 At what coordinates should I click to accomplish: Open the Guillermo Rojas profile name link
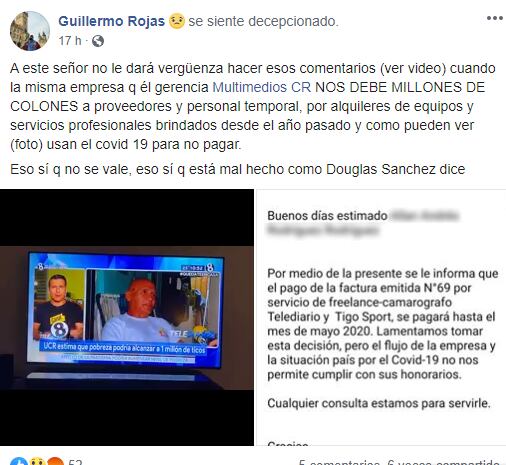[x=111, y=21]
